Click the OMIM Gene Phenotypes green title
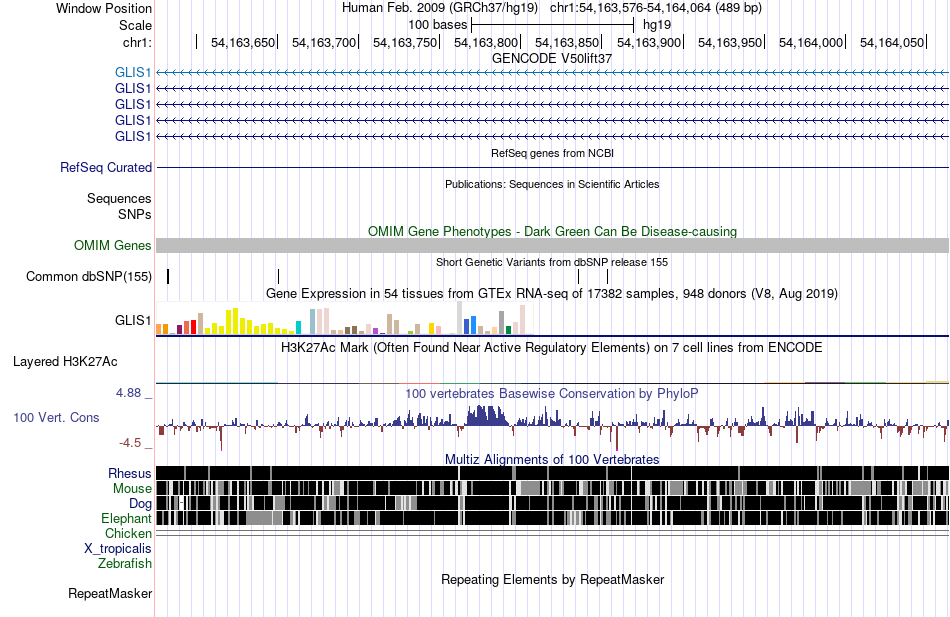This screenshot has height=617, width=950. click(x=552, y=231)
